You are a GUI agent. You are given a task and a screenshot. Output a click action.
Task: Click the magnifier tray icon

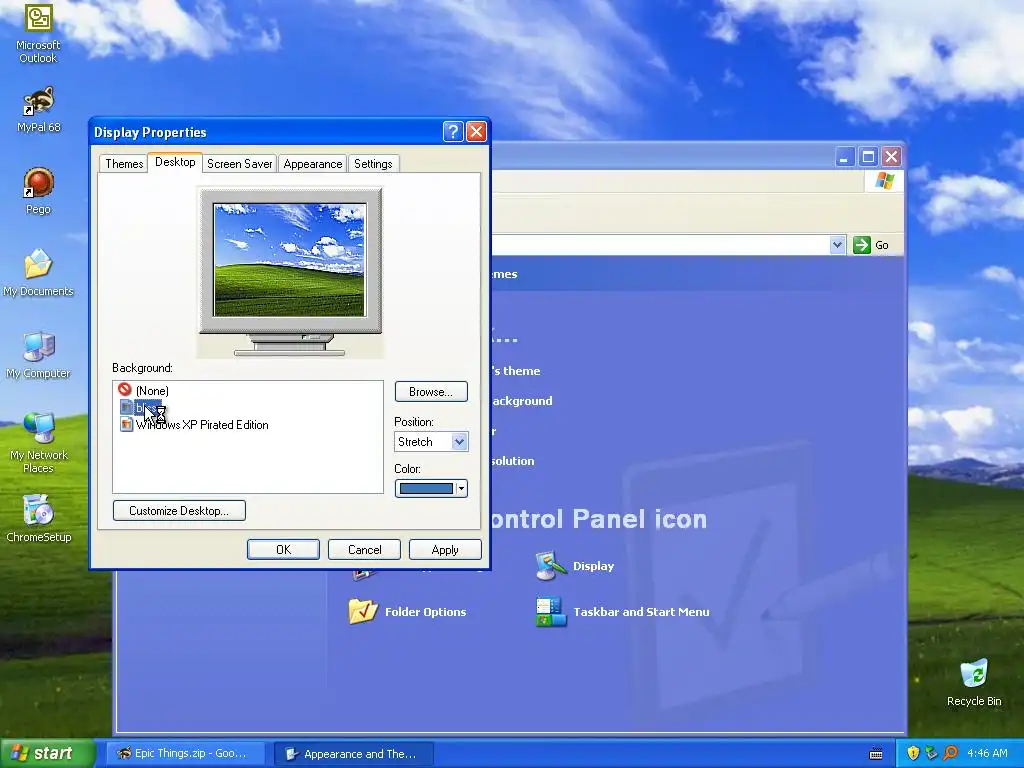click(x=950, y=753)
